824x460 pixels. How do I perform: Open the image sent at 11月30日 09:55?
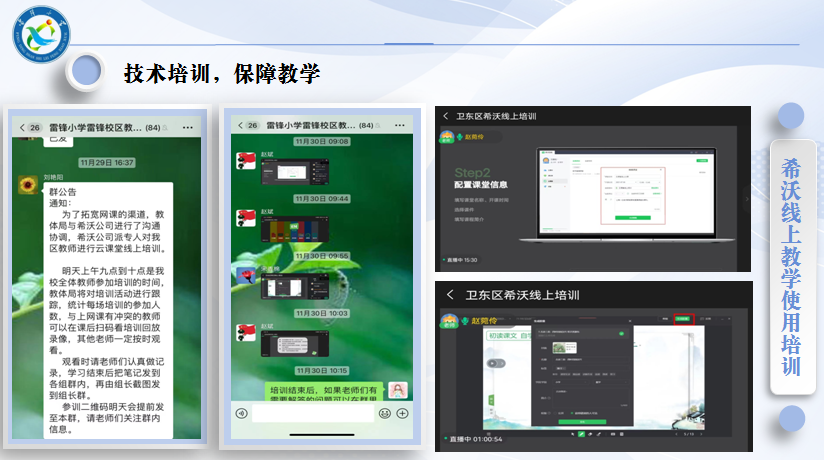click(296, 287)
